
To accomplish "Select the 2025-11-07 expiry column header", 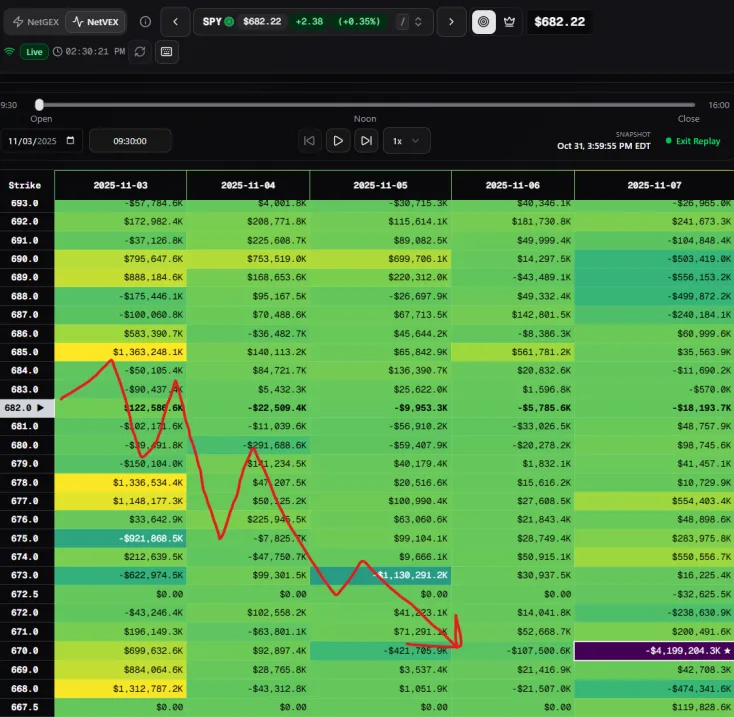I will (654, 185).
